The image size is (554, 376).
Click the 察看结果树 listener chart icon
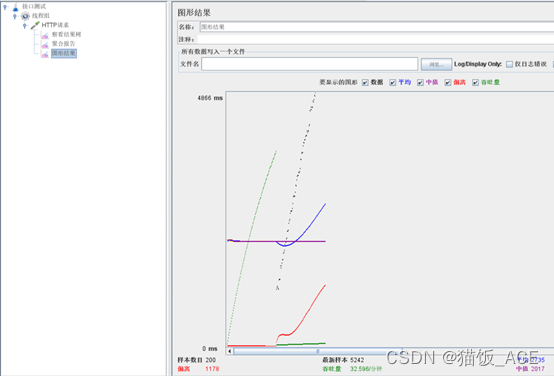point(45,35)
